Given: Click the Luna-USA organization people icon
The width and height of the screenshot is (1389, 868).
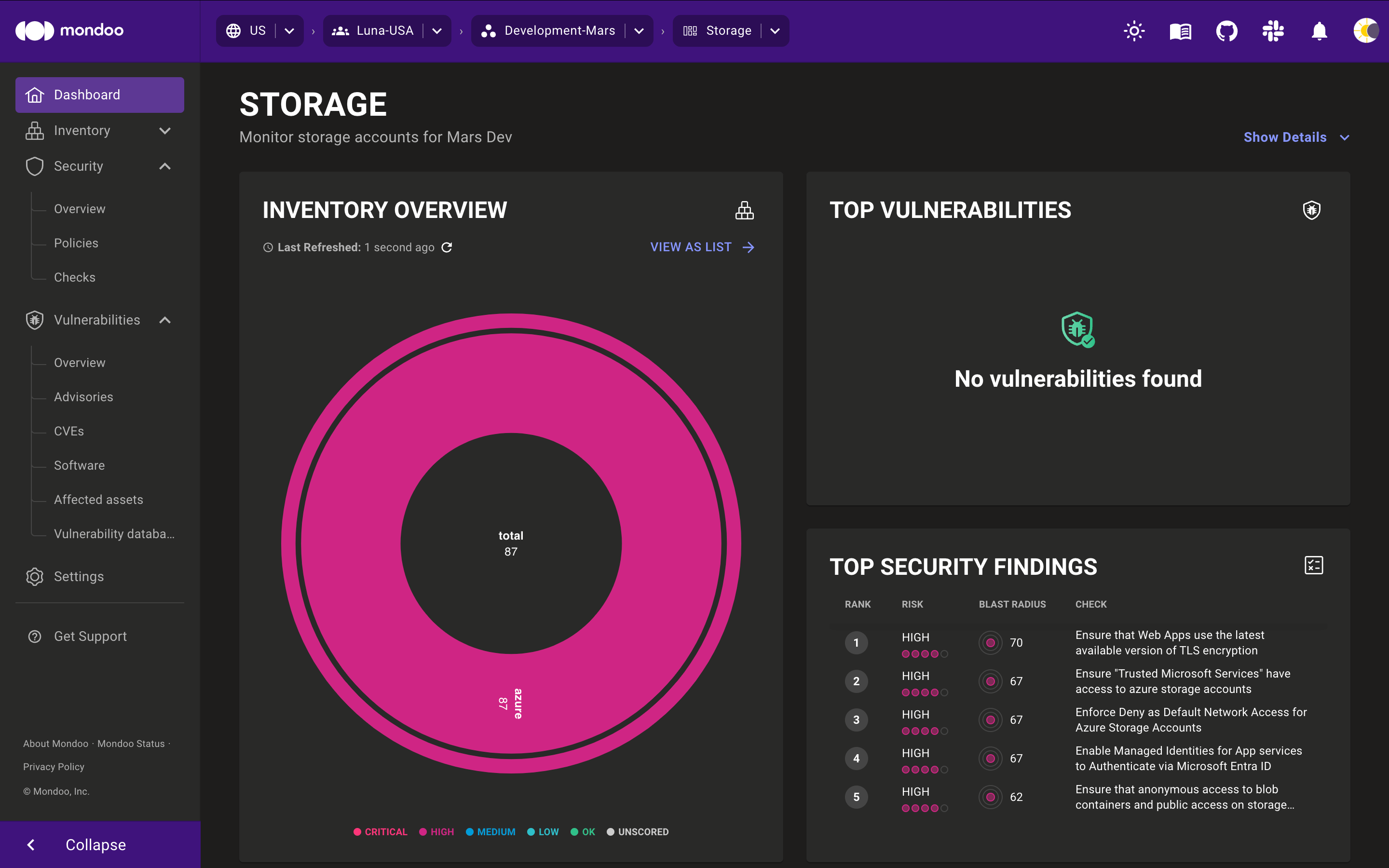Looking at the screenshot, I should point(340,30).
